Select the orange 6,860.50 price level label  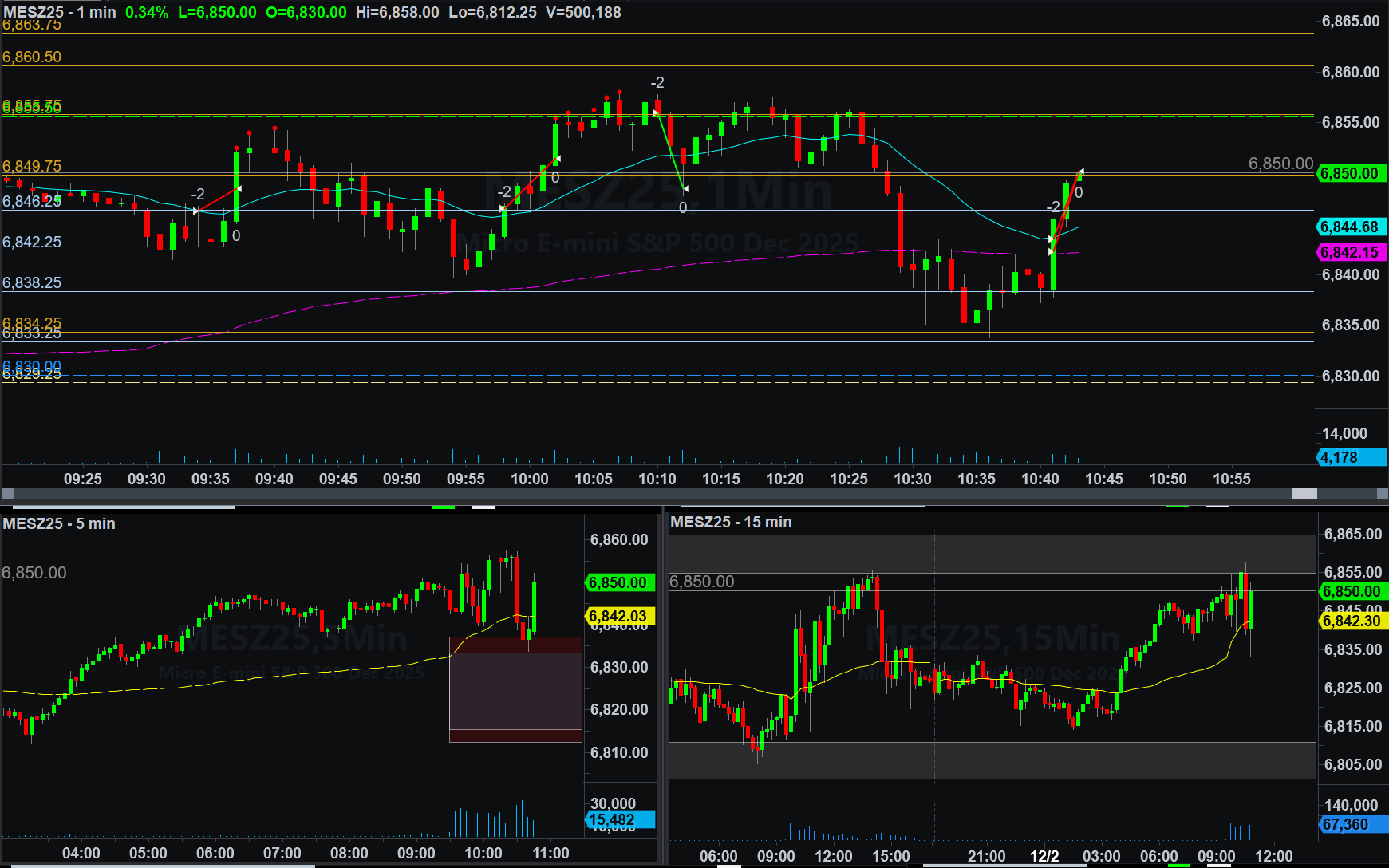32,57
